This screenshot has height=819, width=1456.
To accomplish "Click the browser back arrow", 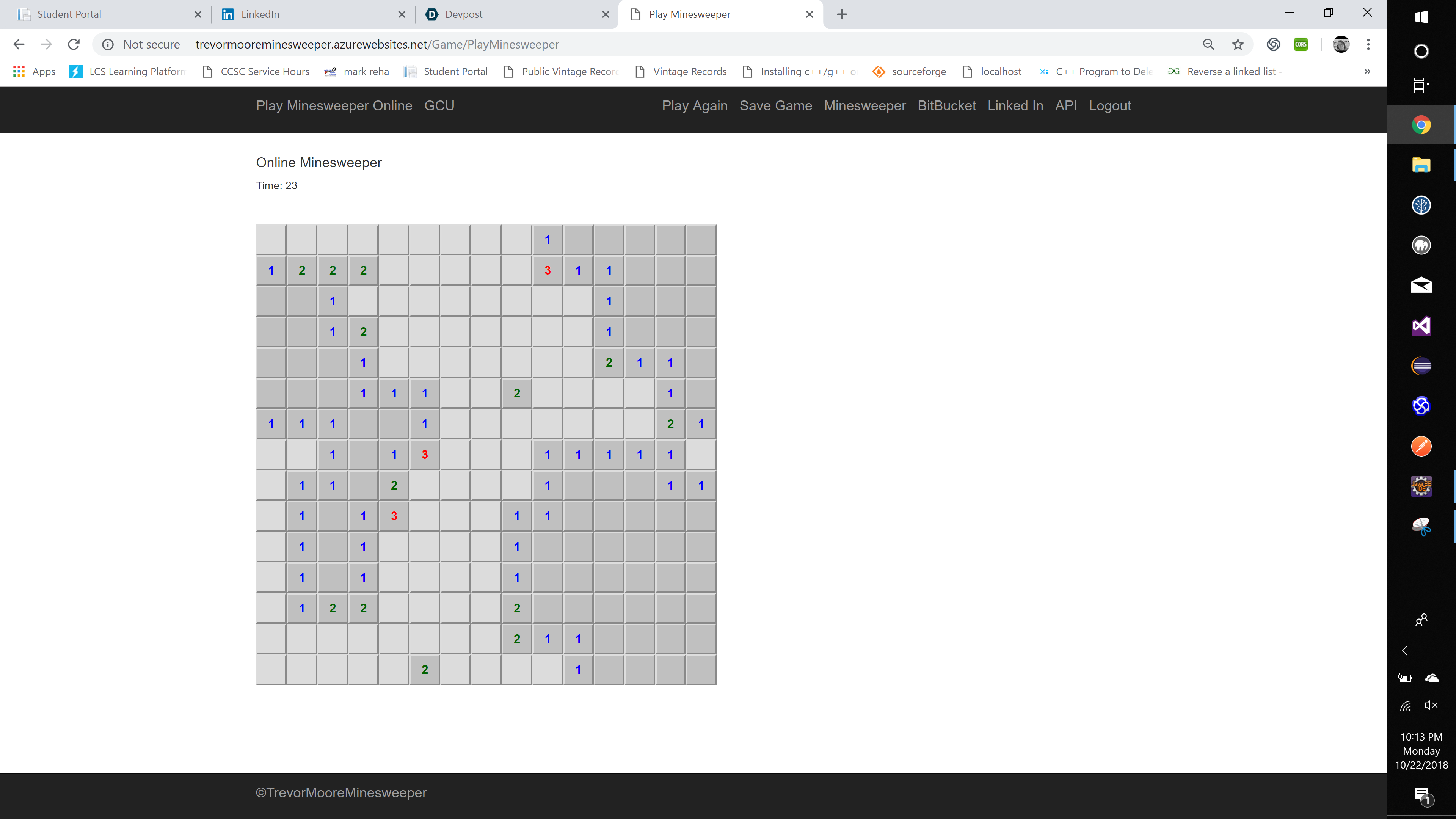I will (19, 44).
